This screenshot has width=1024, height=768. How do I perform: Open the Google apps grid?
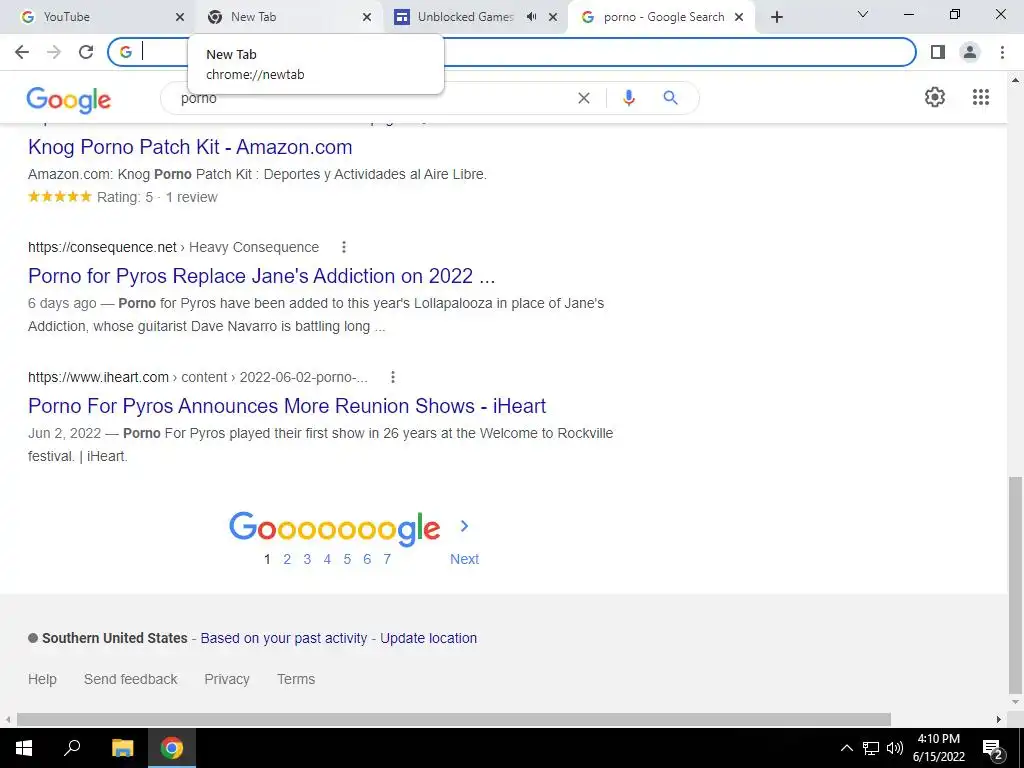coord(981,97)
